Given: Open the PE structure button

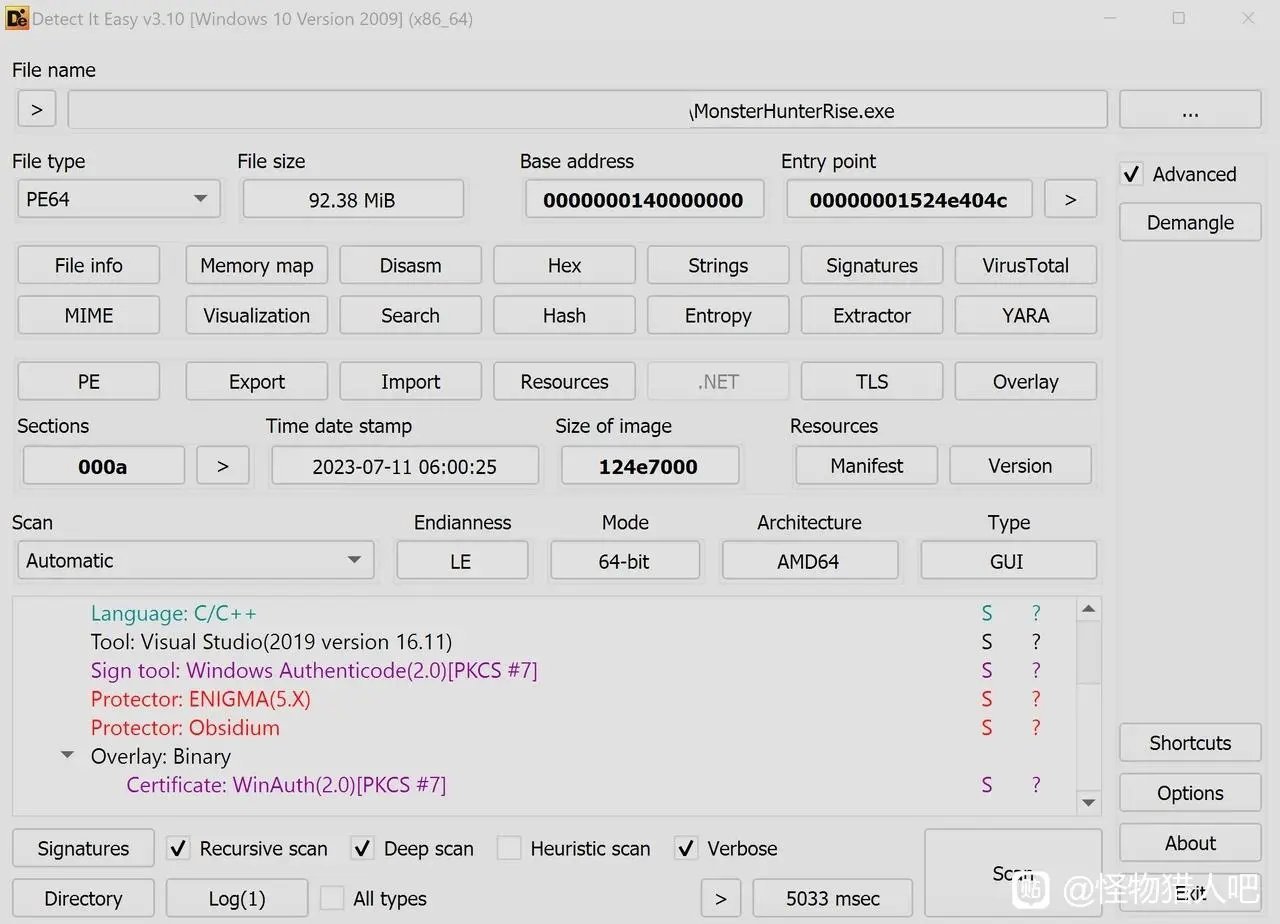Looking at the screenshot, I should (89, 381).
